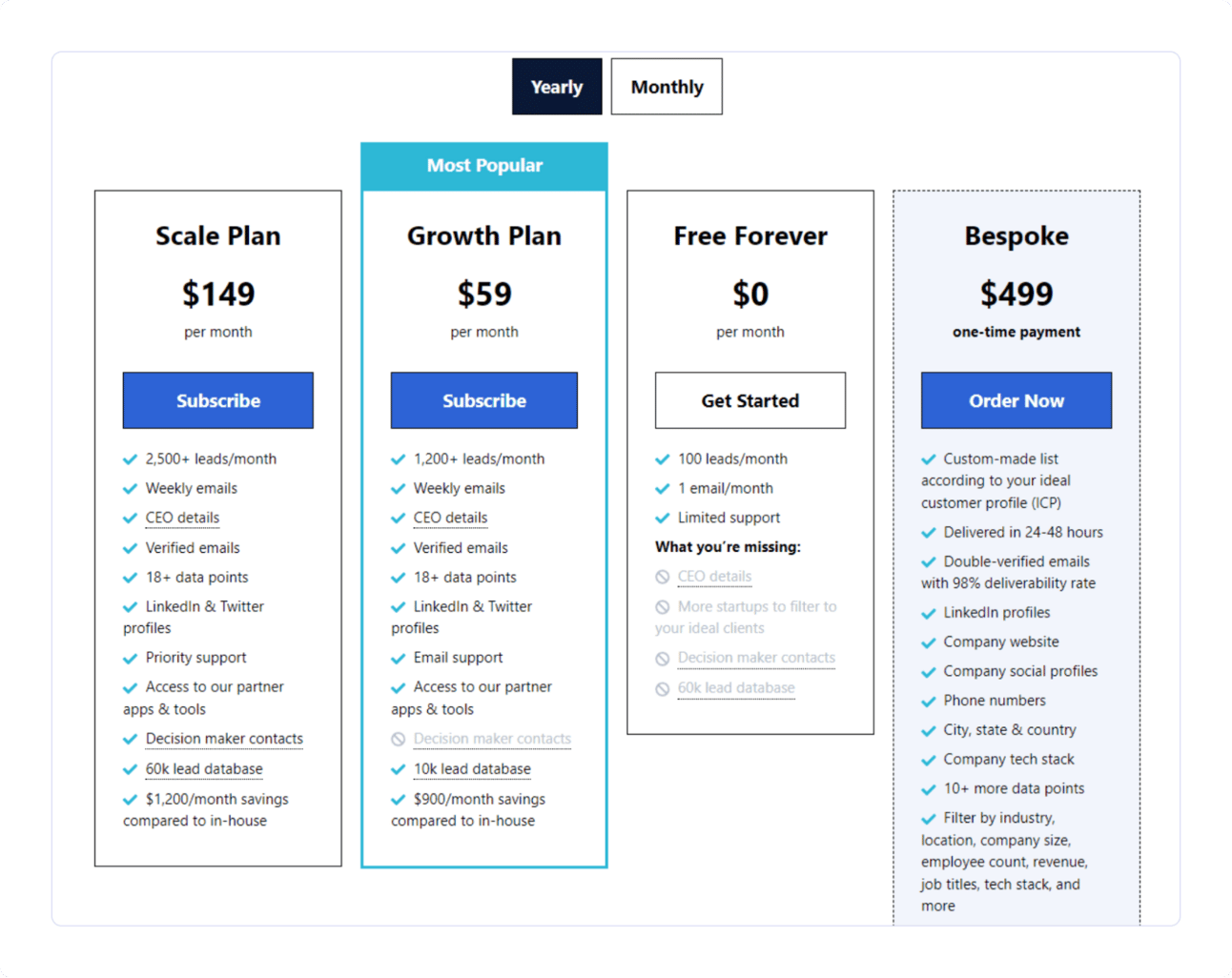The image size is (1232, 978).
Task: Click Get Started on Free Forever
Action: 750,400
